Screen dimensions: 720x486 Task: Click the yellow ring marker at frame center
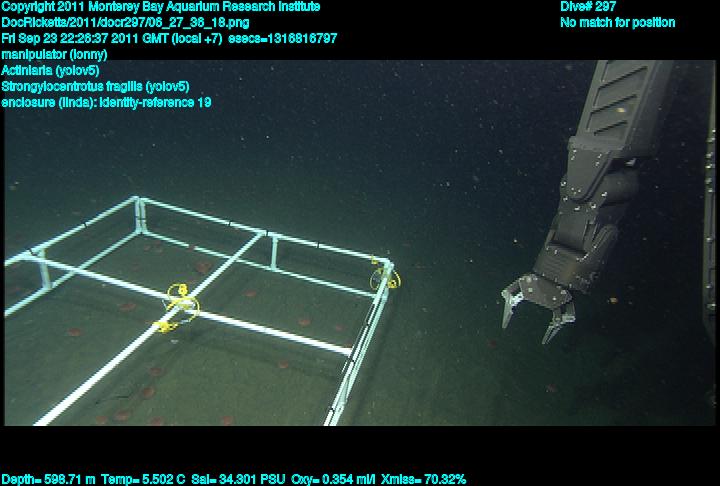click(180, 297)
